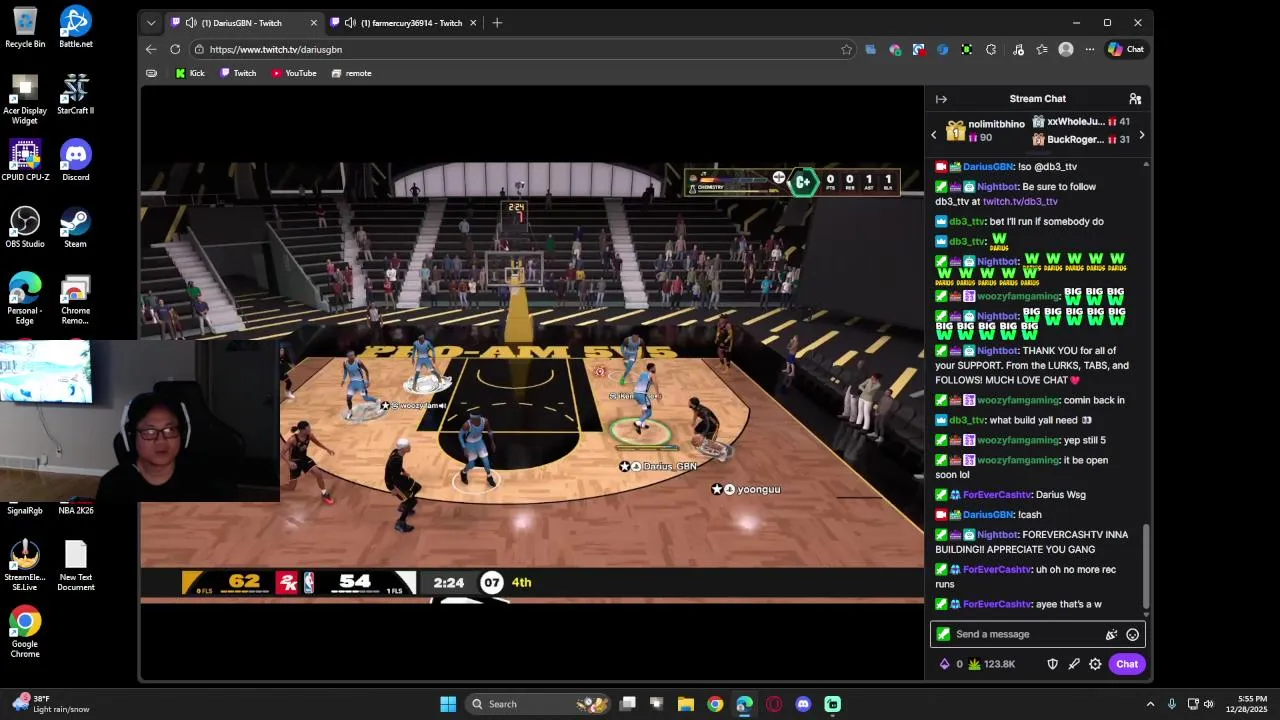Select the New Text Document file
This screenshot has width=1280, height=720.
click(76, 566)
